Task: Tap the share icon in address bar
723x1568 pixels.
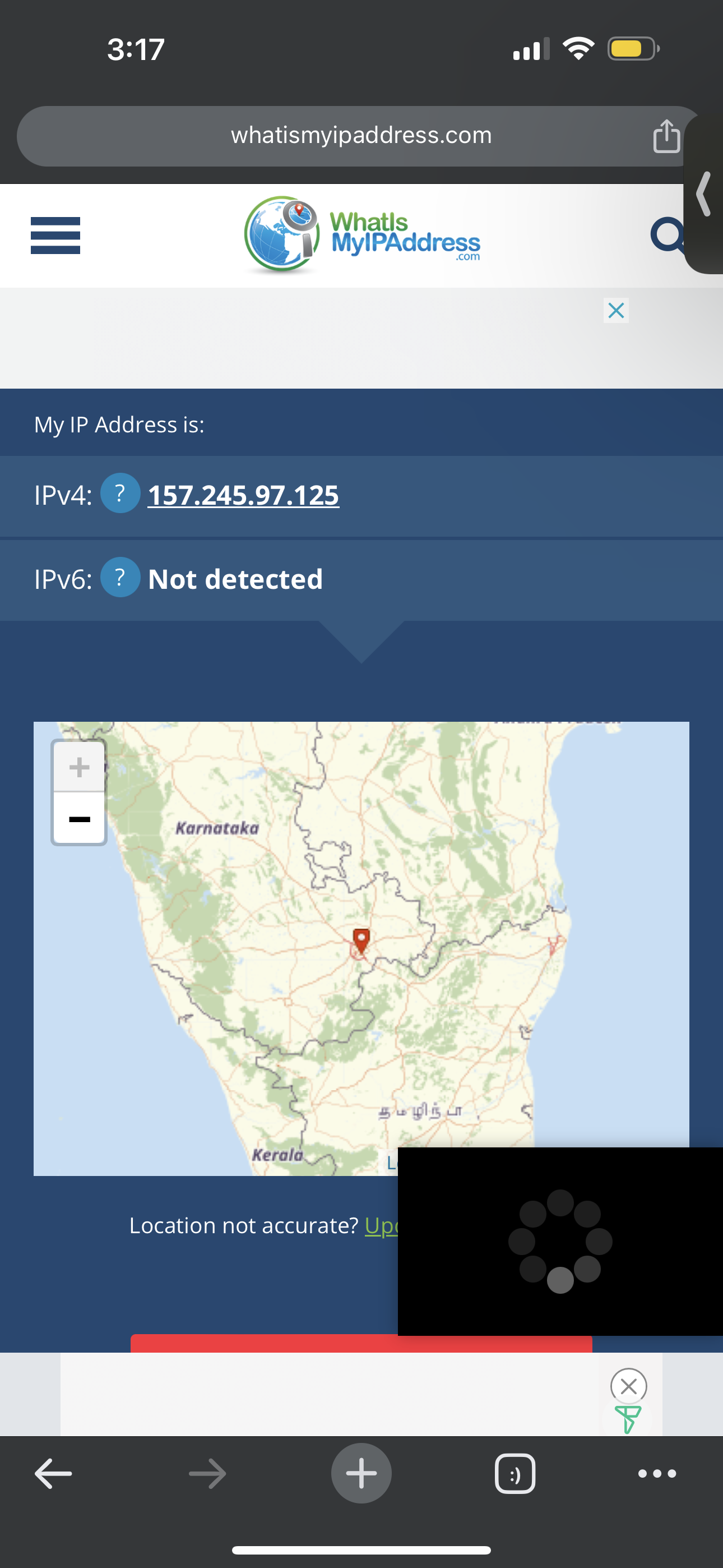Action: coord(666,136)
